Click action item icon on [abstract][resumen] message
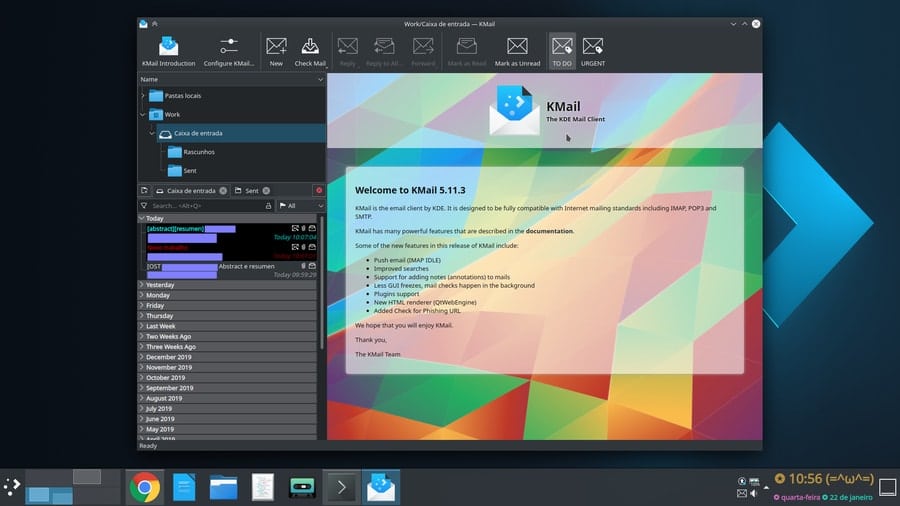This screenshot has width=900, height=506. [x=295, y=228]
